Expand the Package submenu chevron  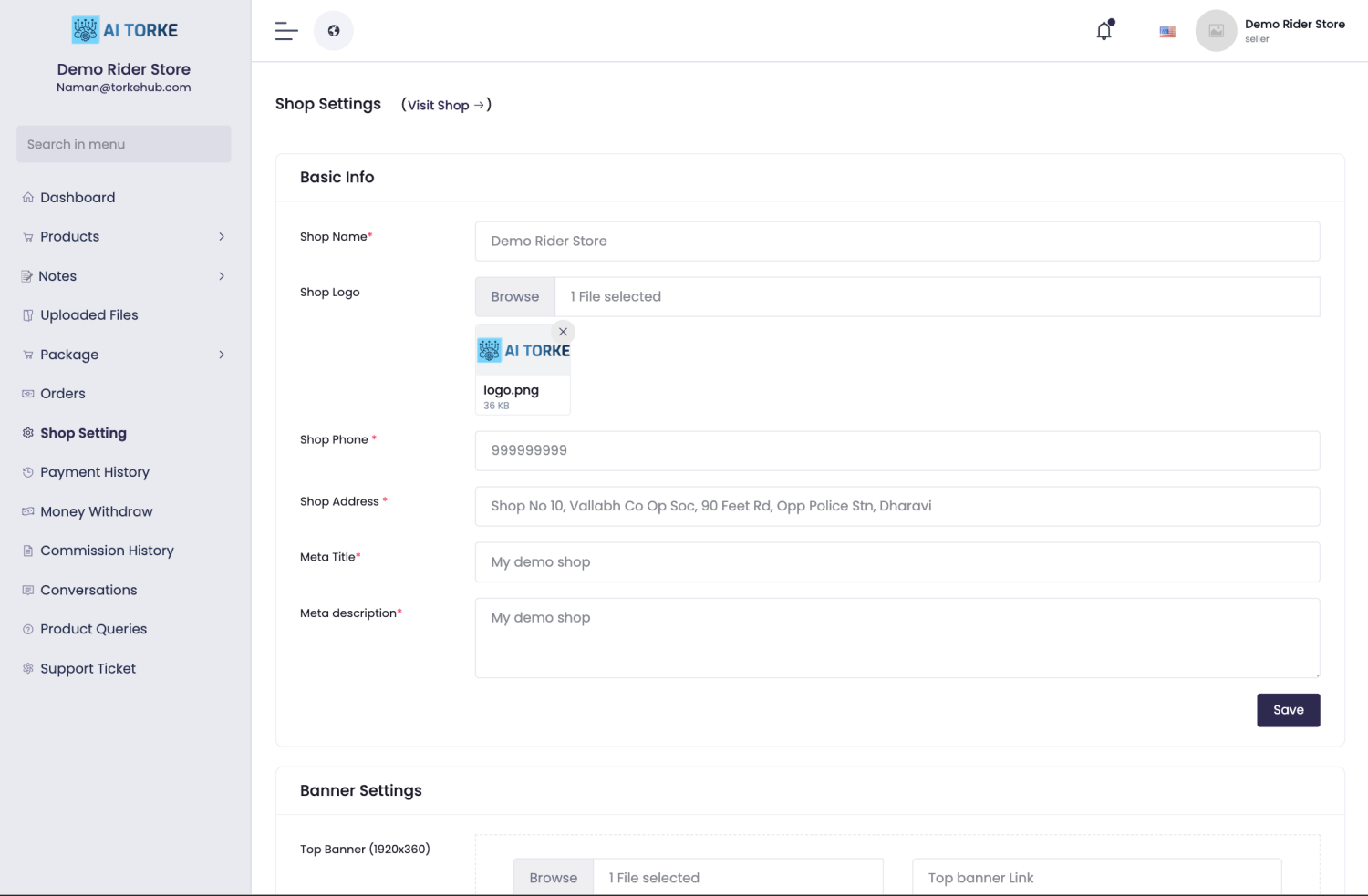(222, 355)
